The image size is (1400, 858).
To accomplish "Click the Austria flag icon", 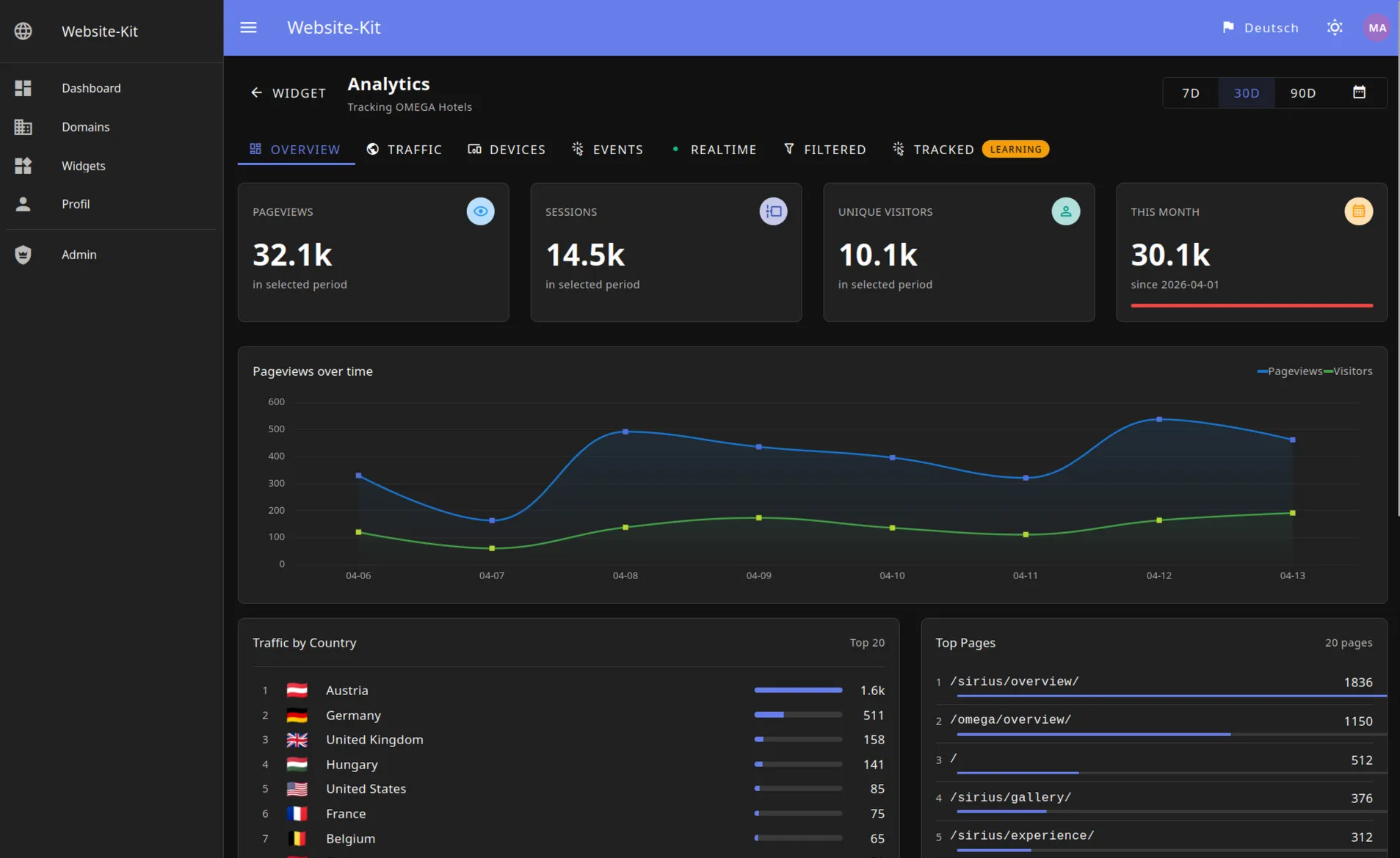I will (297, 690).
